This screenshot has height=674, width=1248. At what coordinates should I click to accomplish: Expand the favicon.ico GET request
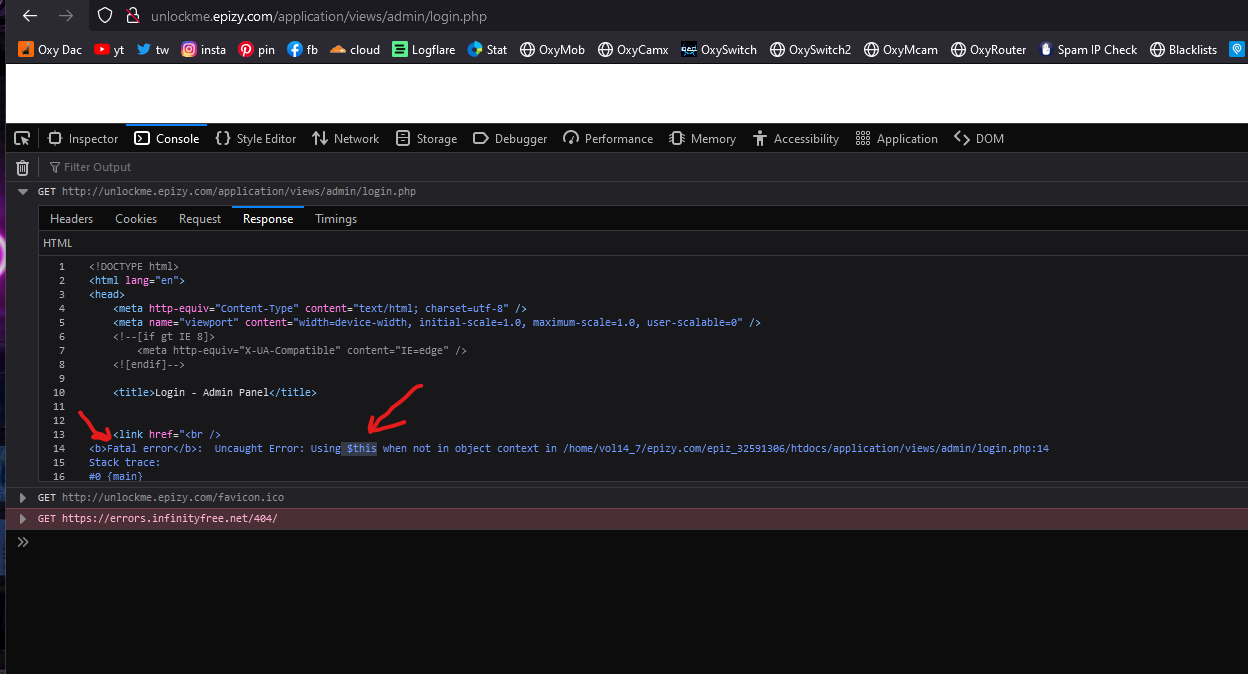[x=23, y=497]
